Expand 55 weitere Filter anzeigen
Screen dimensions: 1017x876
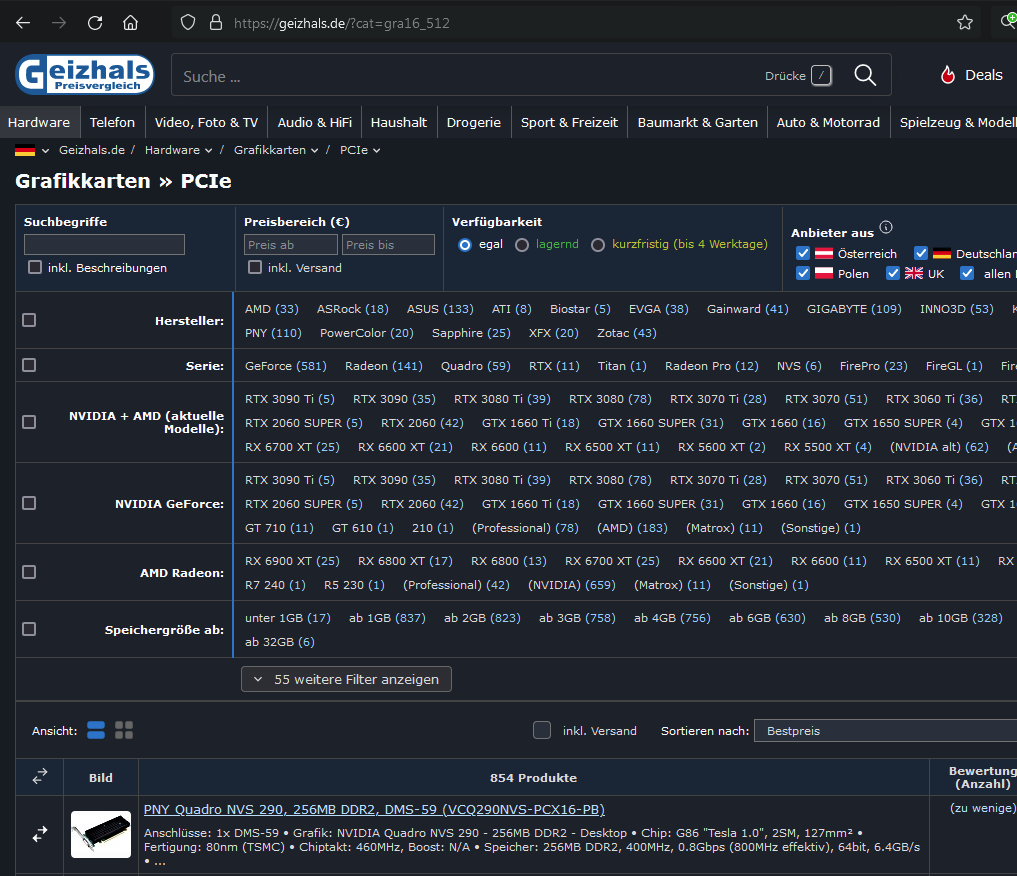pyautogui.click(x=346, y=679)
